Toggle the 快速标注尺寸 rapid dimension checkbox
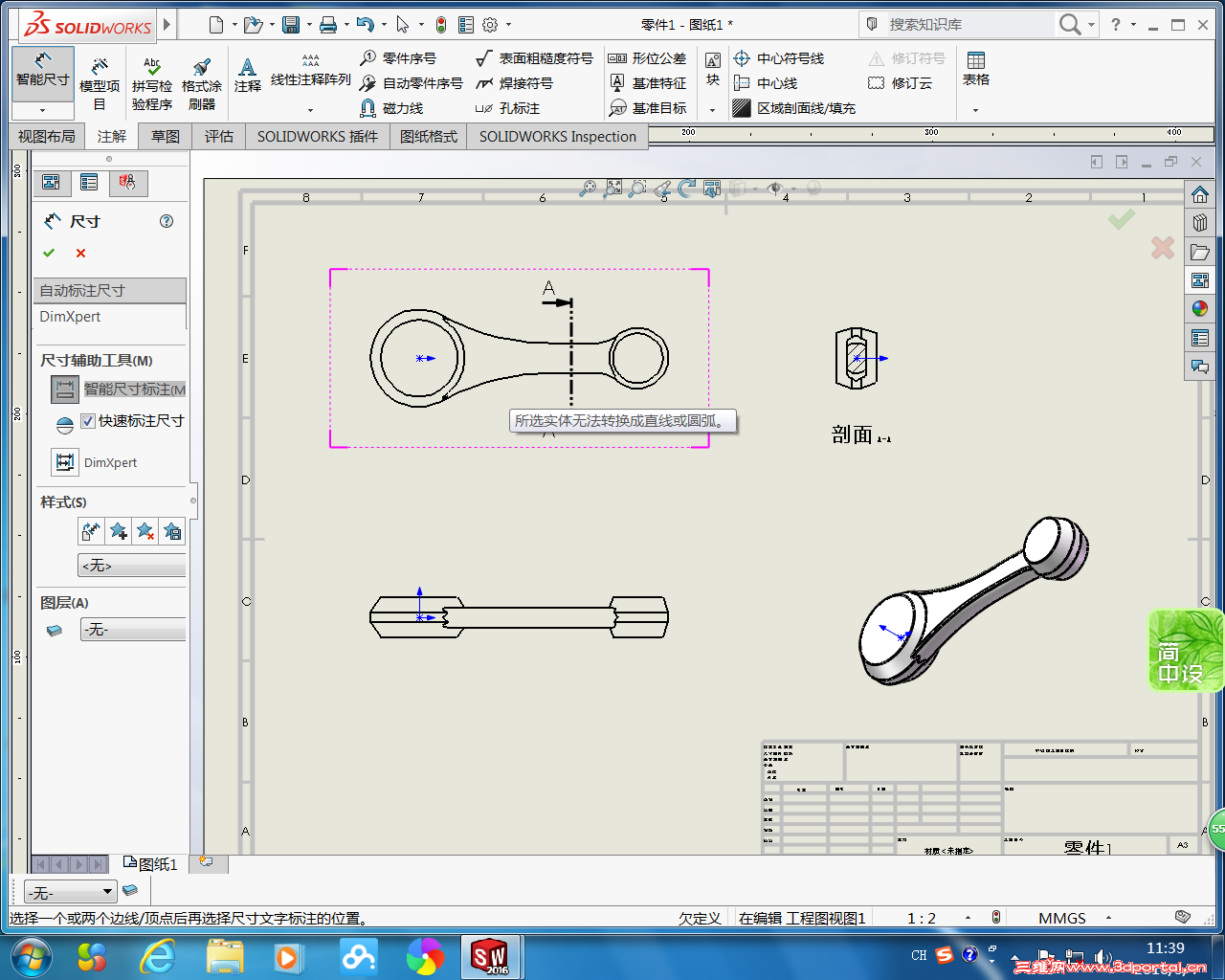The image size is (1225, 980). (88, 421)
